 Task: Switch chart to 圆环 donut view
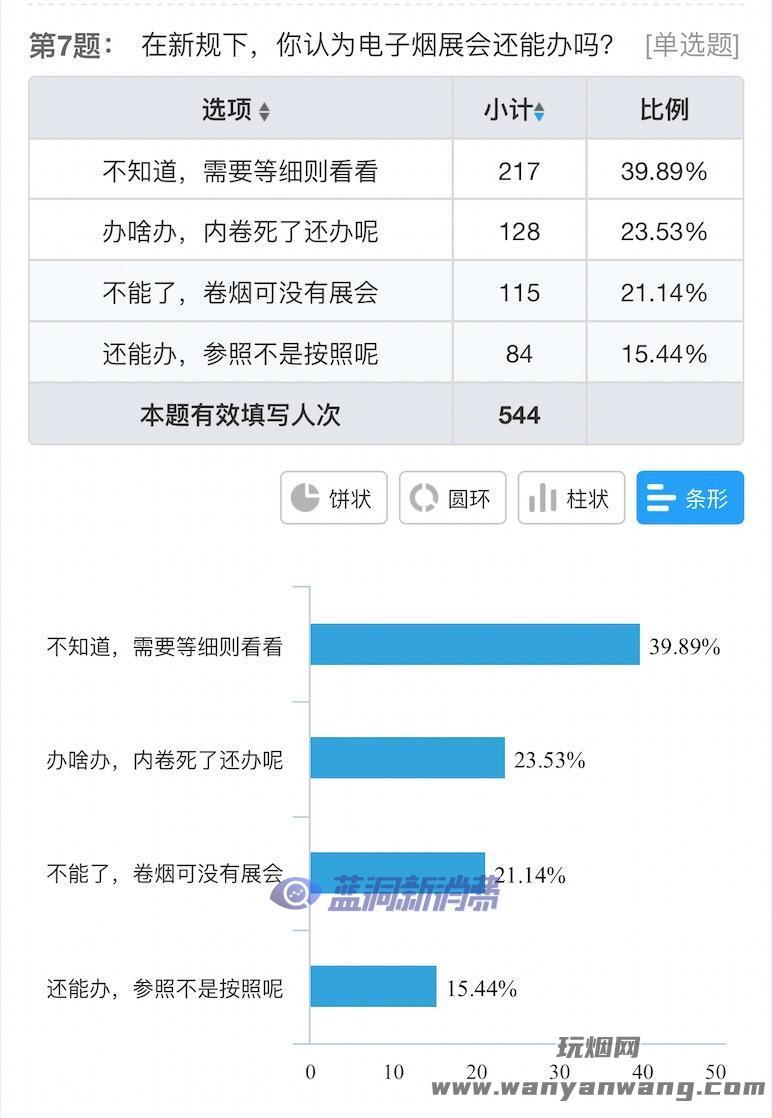tap(453, 498)
